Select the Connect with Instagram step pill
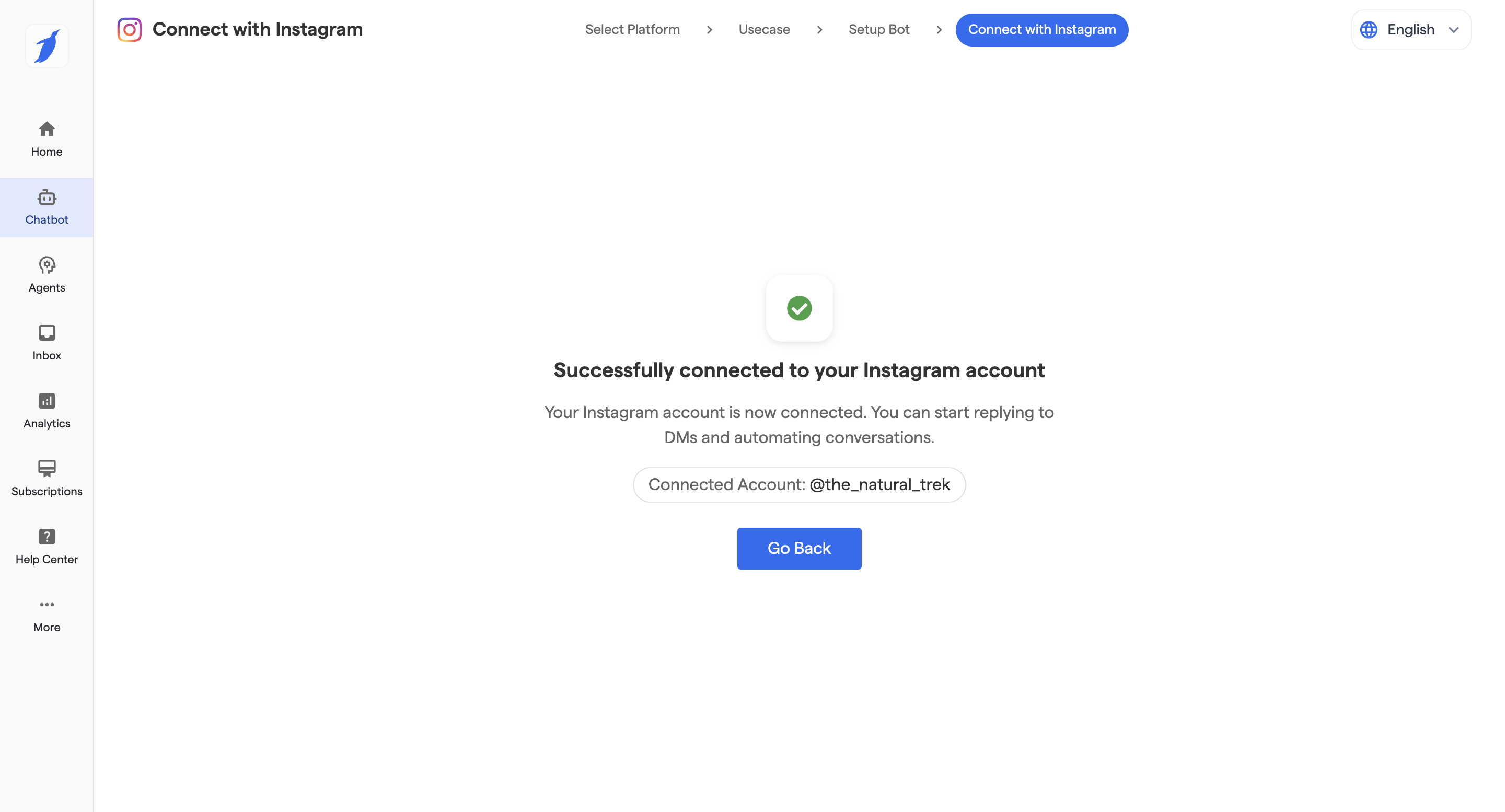The image size is (1505, 812). [x=1041, y=30]
